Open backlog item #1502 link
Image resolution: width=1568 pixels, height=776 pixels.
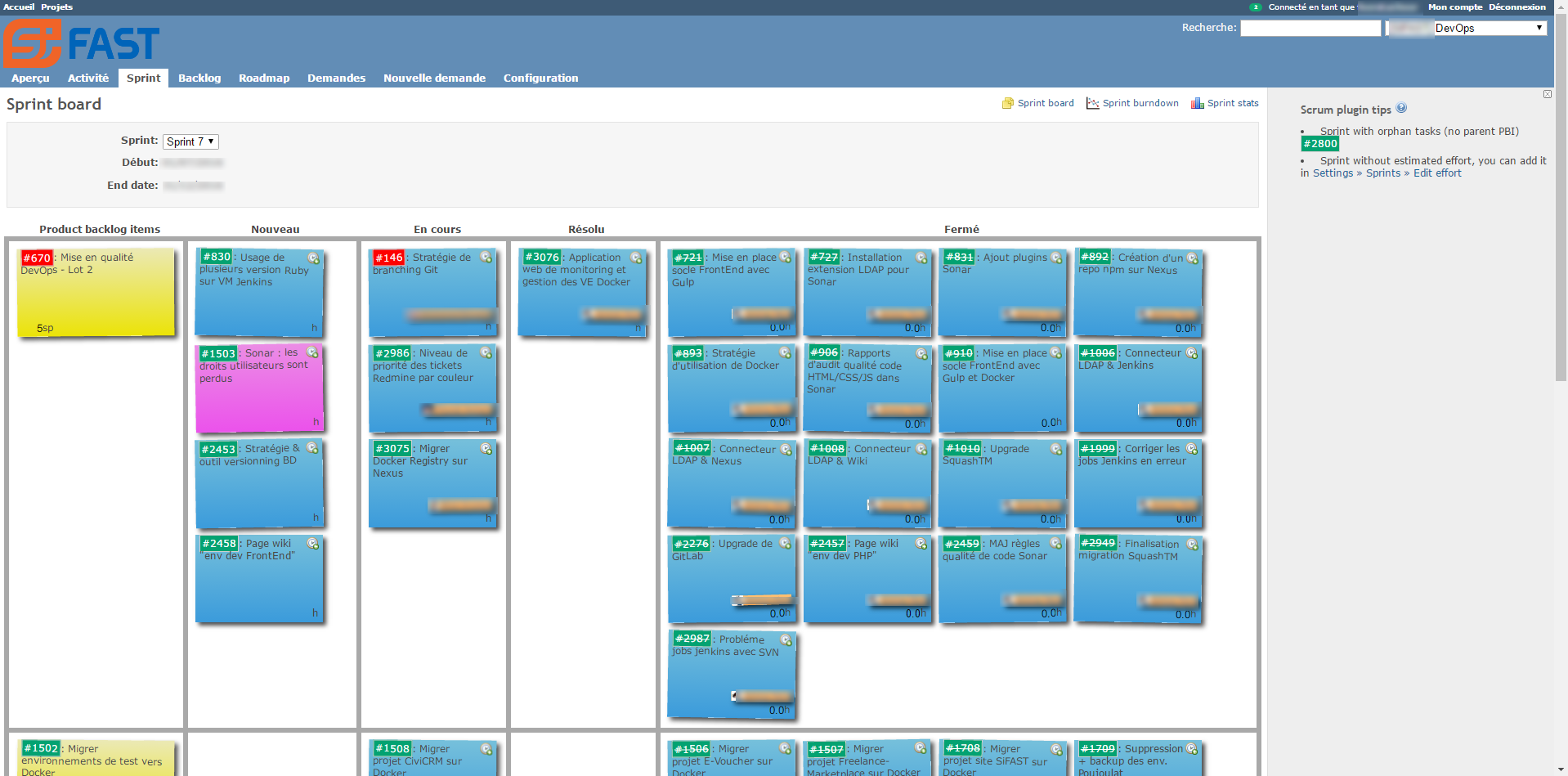point(41,748)
